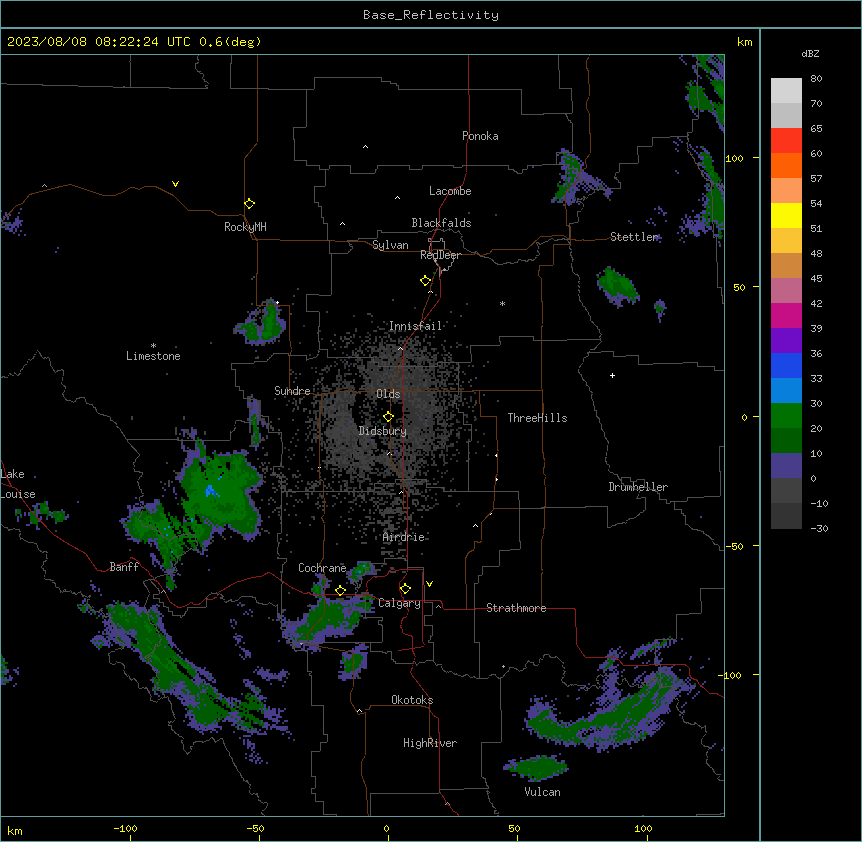The image size is (862, 842).
Task: Click the magenta swatch in the dBZ legend
Action: point(786,315)
